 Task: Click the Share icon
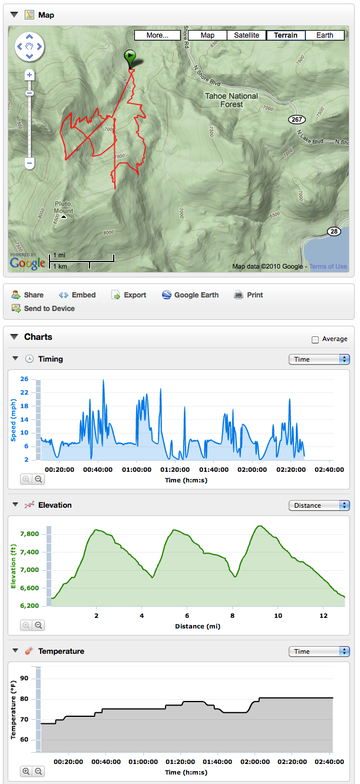(x=16, y=295)
